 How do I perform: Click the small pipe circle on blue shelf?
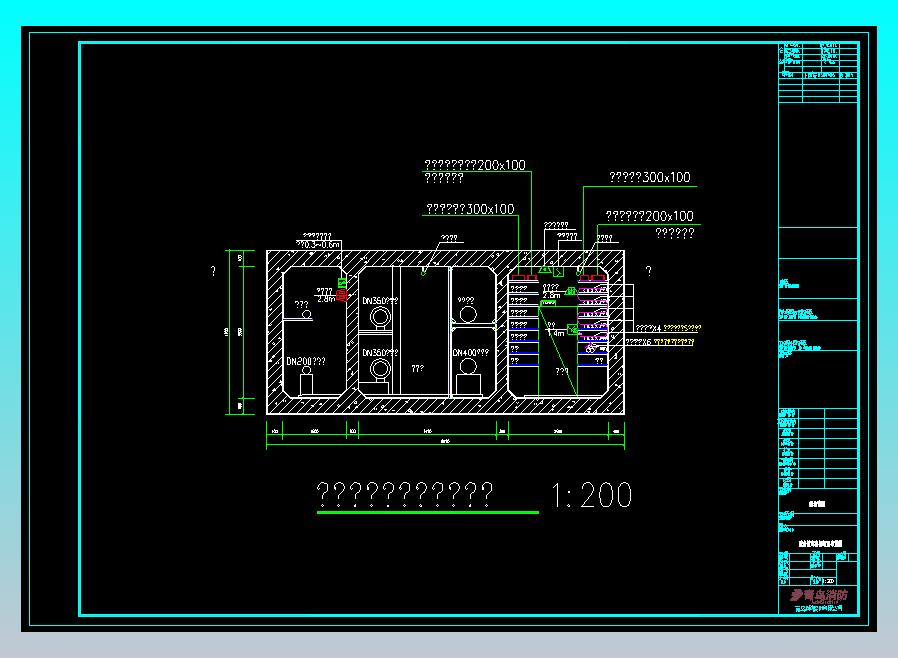click(307, 314)
